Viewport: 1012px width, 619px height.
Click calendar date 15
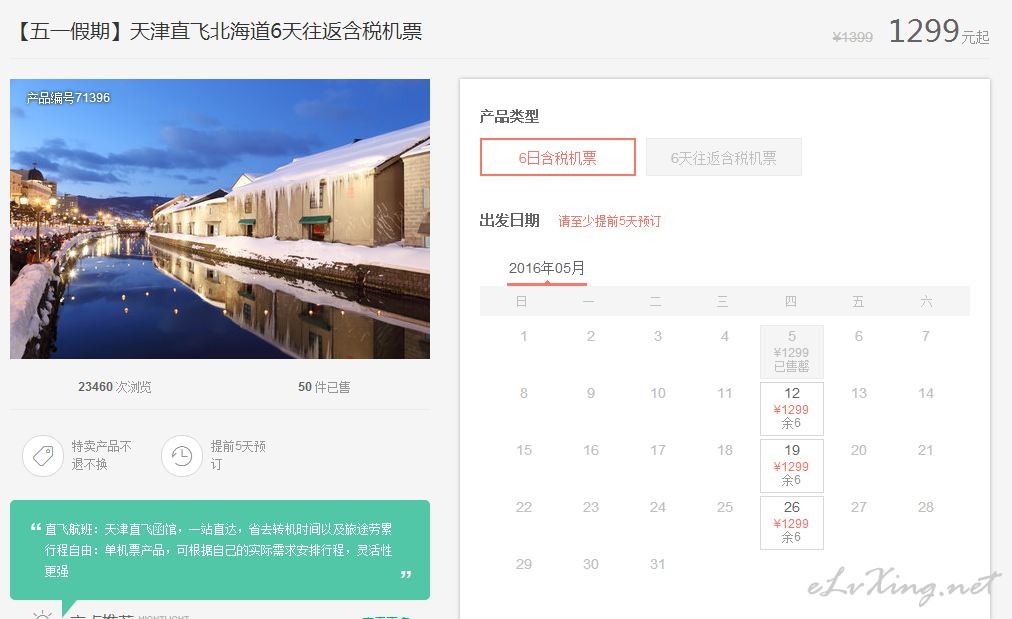tap(523, 450)
